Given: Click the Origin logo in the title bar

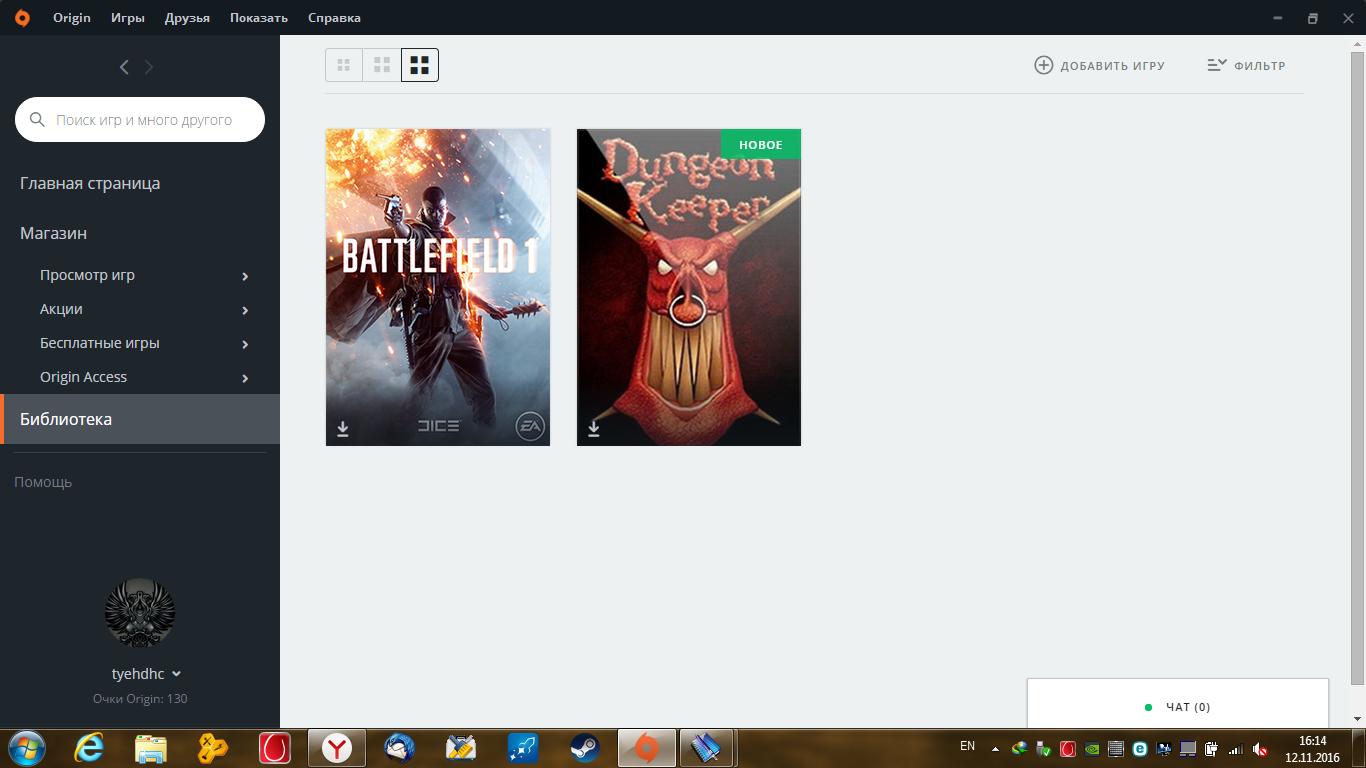Looking at the screenshot, I should point(22,18).
